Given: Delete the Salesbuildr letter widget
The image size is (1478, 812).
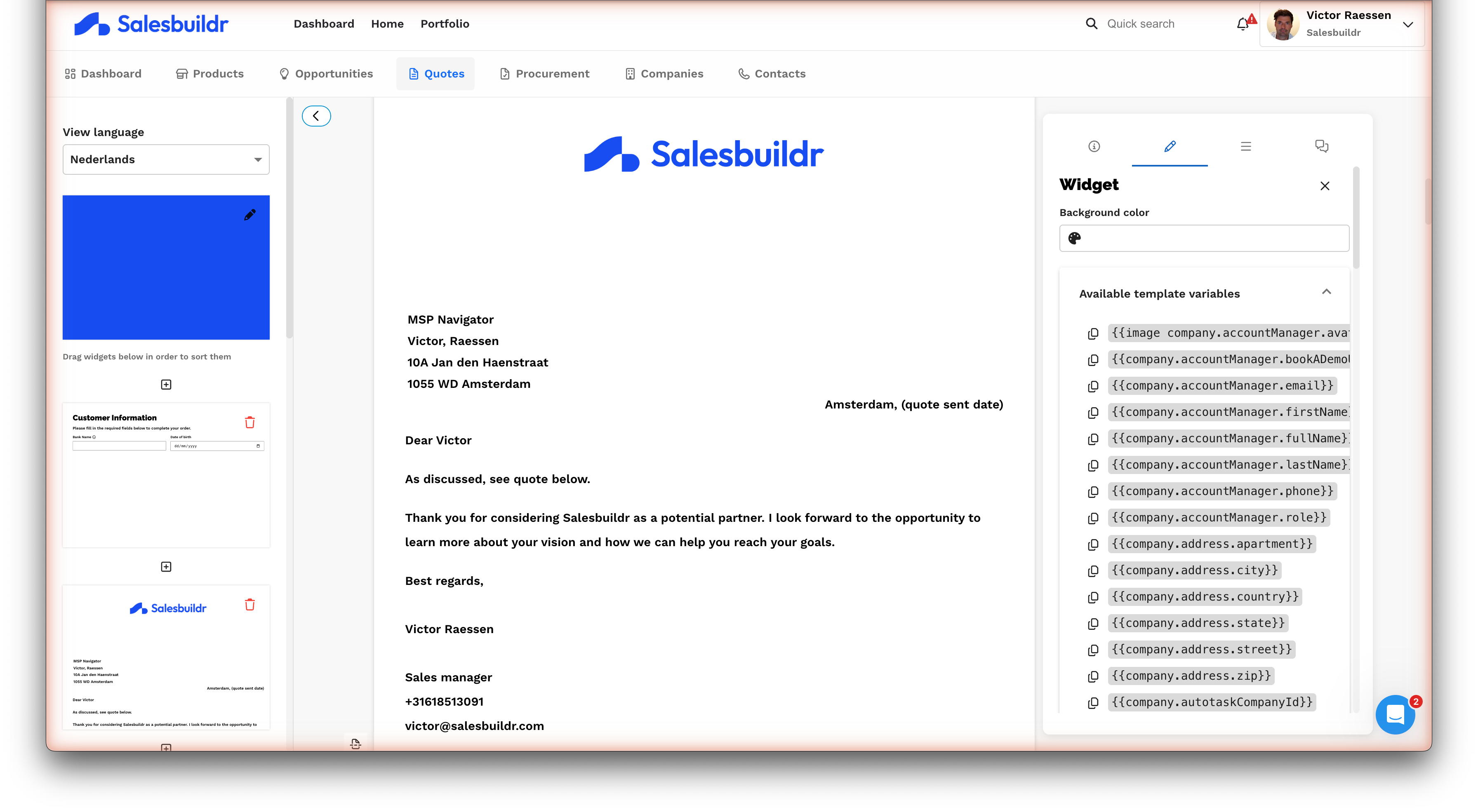Looking at the screenshot, I should pyautogui.click(x=249, y=605).
